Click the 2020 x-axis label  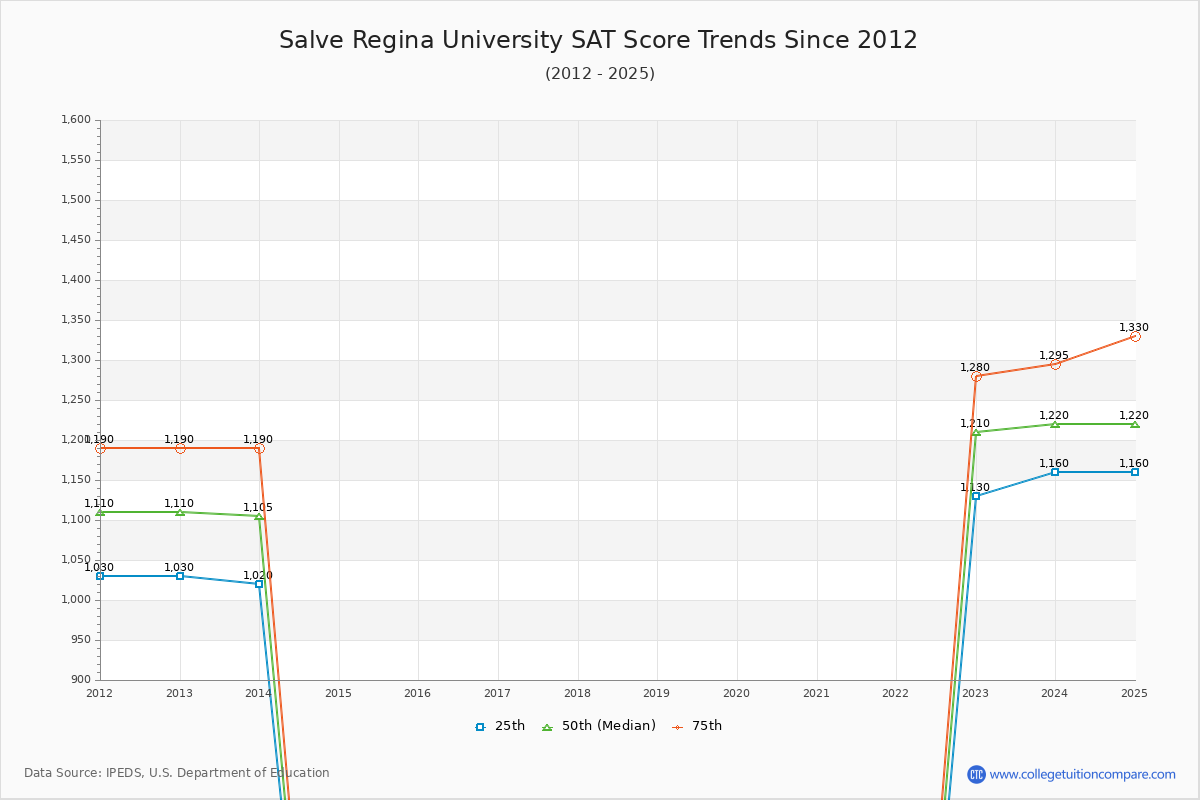[x=736, y=693]
